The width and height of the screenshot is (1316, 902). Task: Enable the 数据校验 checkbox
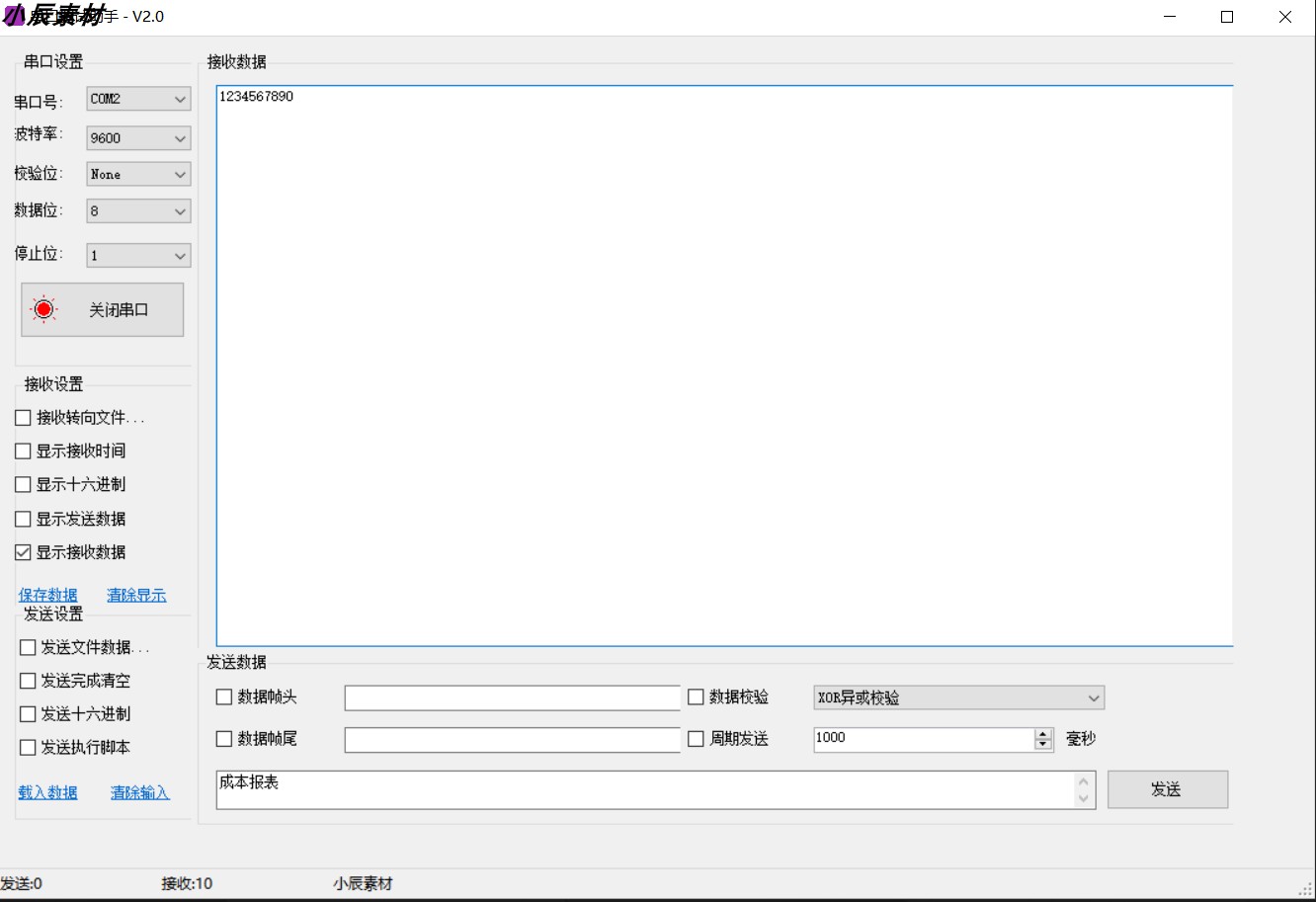[696, 697]
